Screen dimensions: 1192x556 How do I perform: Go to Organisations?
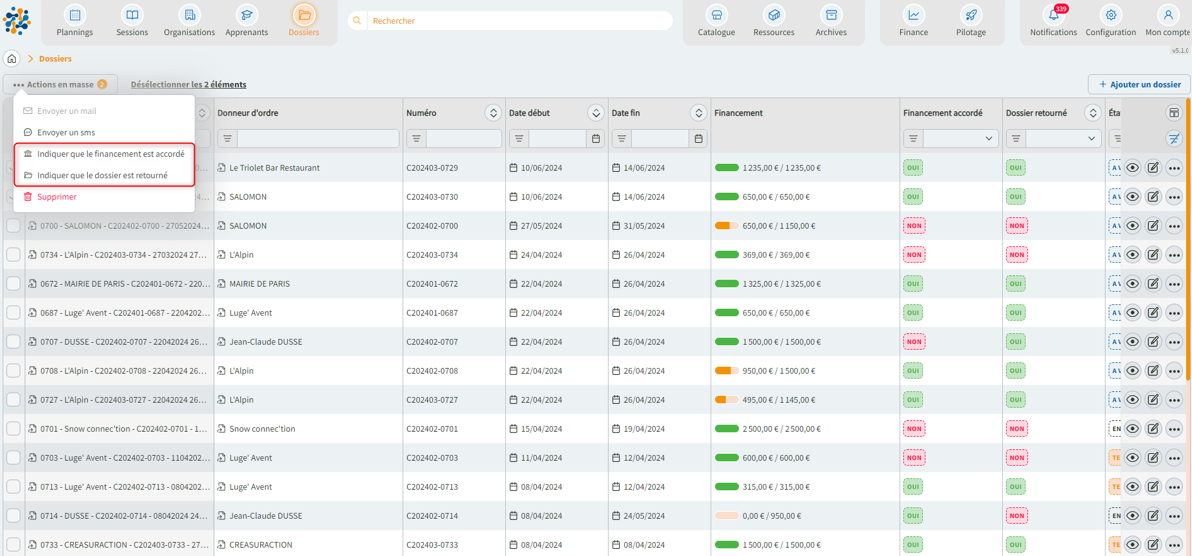point(189,22)
